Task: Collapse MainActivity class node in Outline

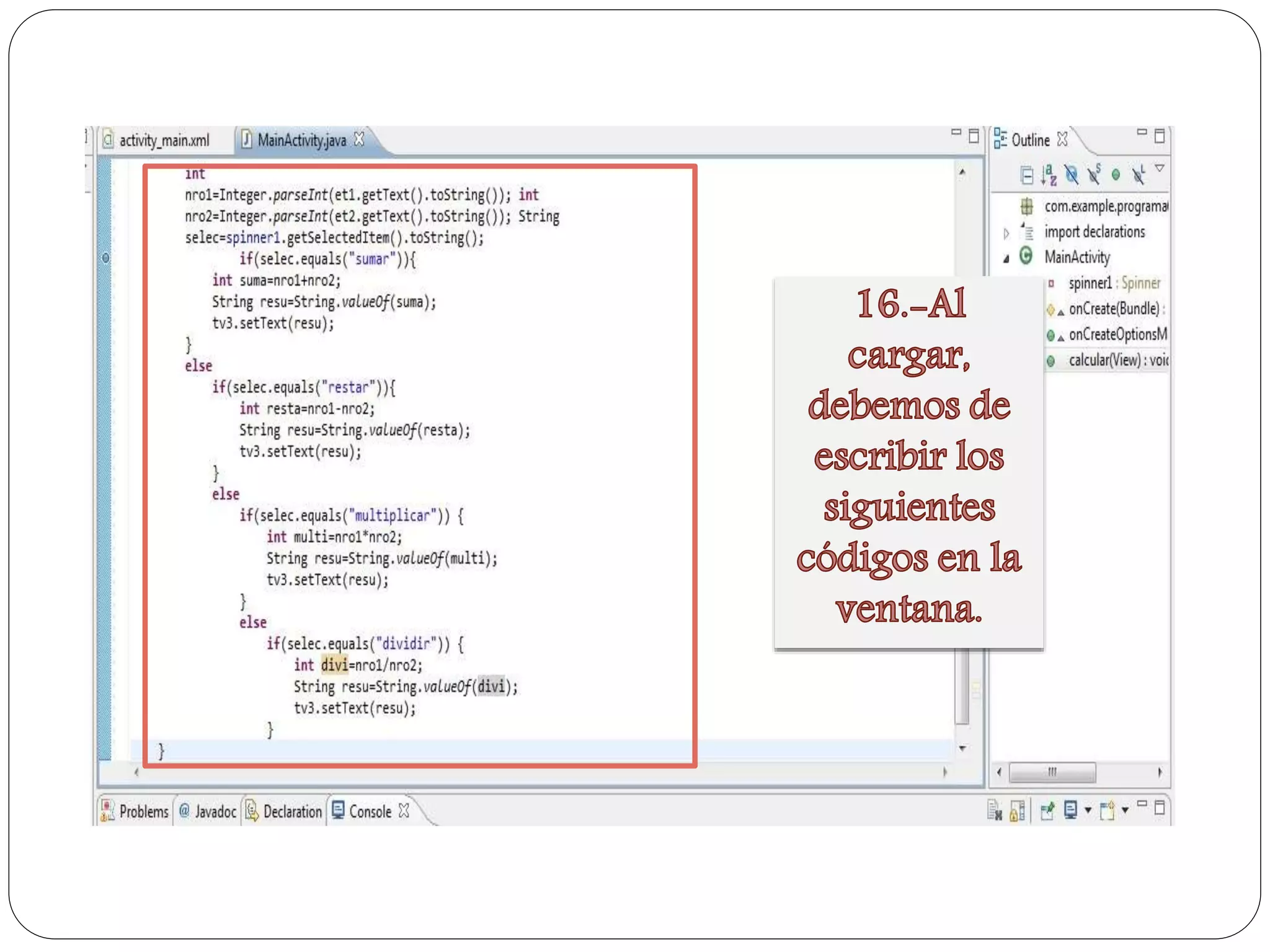Action: click(x=1006, y=259)
